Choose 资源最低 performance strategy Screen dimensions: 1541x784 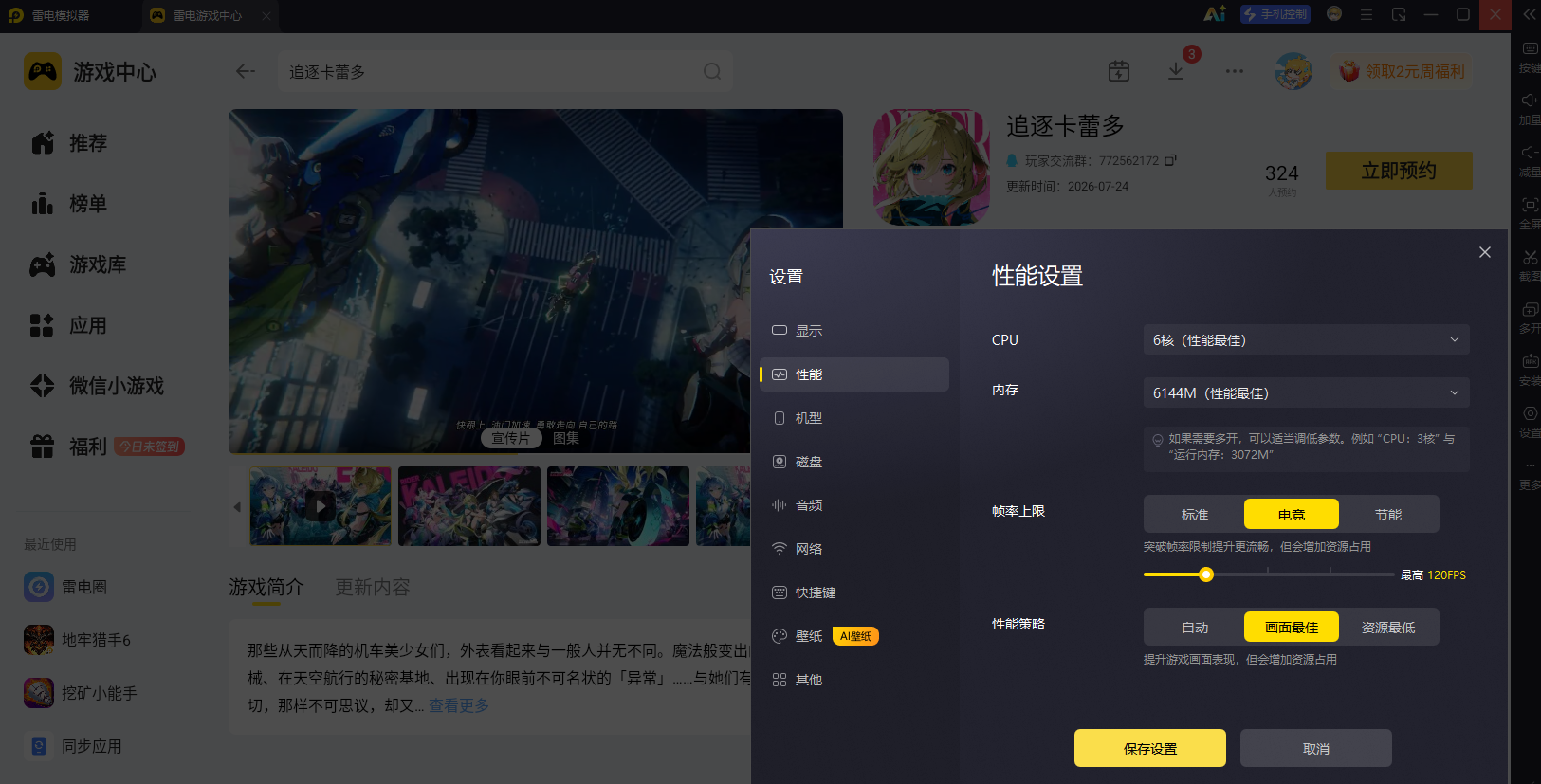tap(1388, 628)
